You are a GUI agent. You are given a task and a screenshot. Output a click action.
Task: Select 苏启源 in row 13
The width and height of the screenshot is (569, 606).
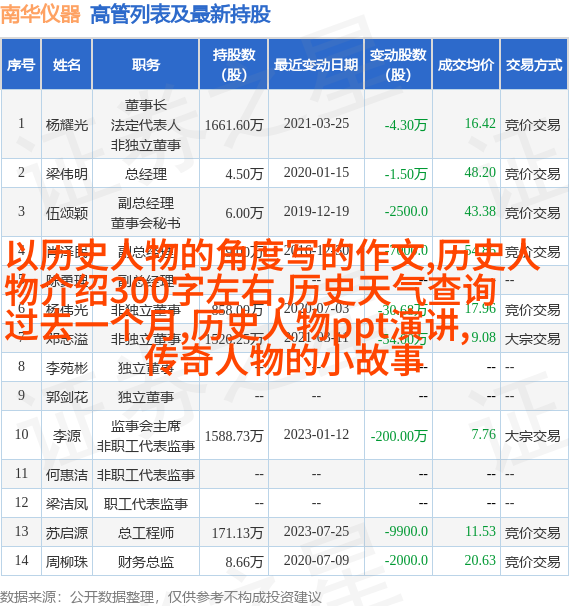[x=67, y=533]
